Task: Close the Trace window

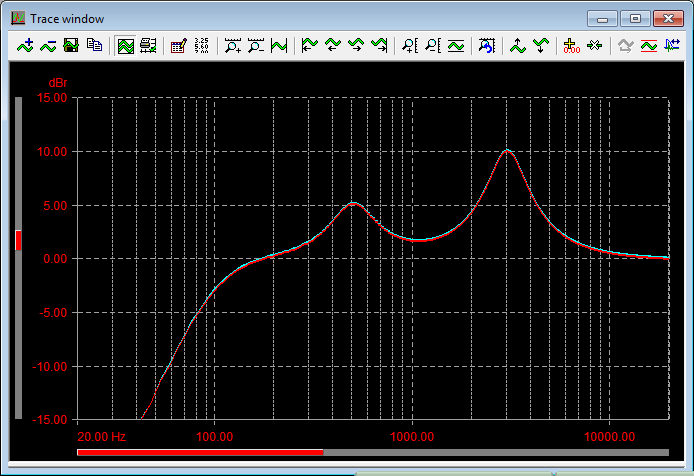Action: (668, 19)
